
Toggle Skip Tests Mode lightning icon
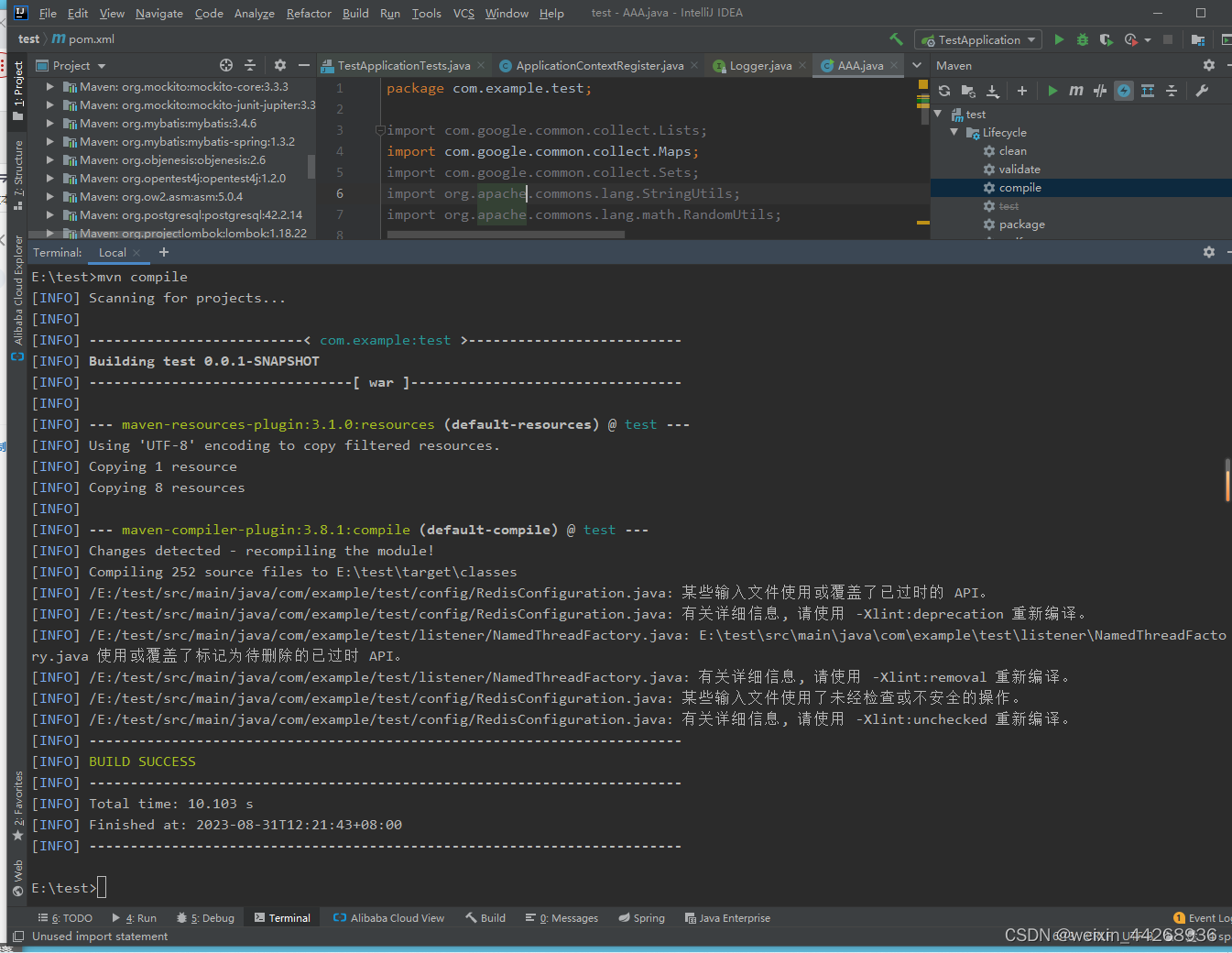coord(1124,91)
